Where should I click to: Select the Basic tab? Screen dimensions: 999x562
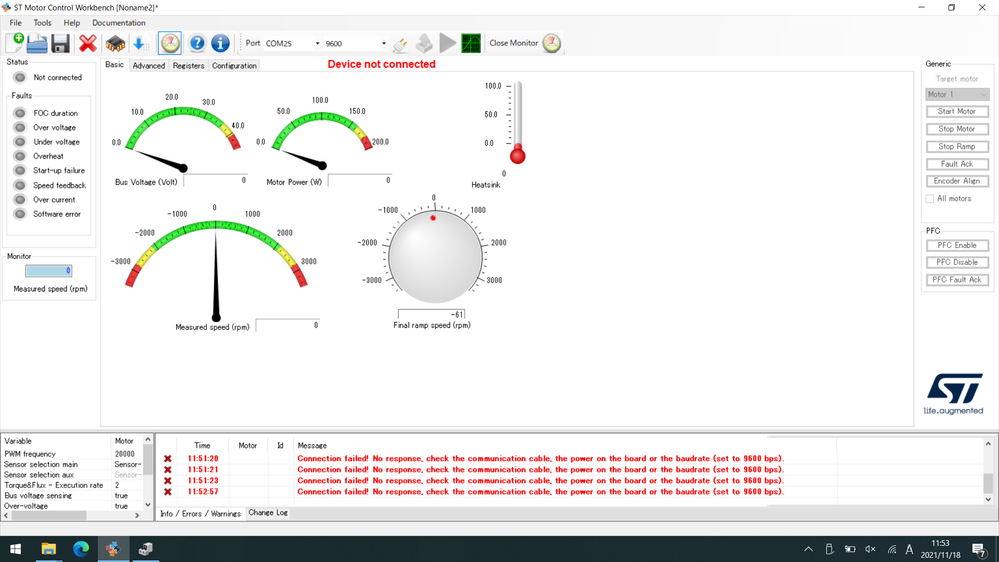coord(115,64)
